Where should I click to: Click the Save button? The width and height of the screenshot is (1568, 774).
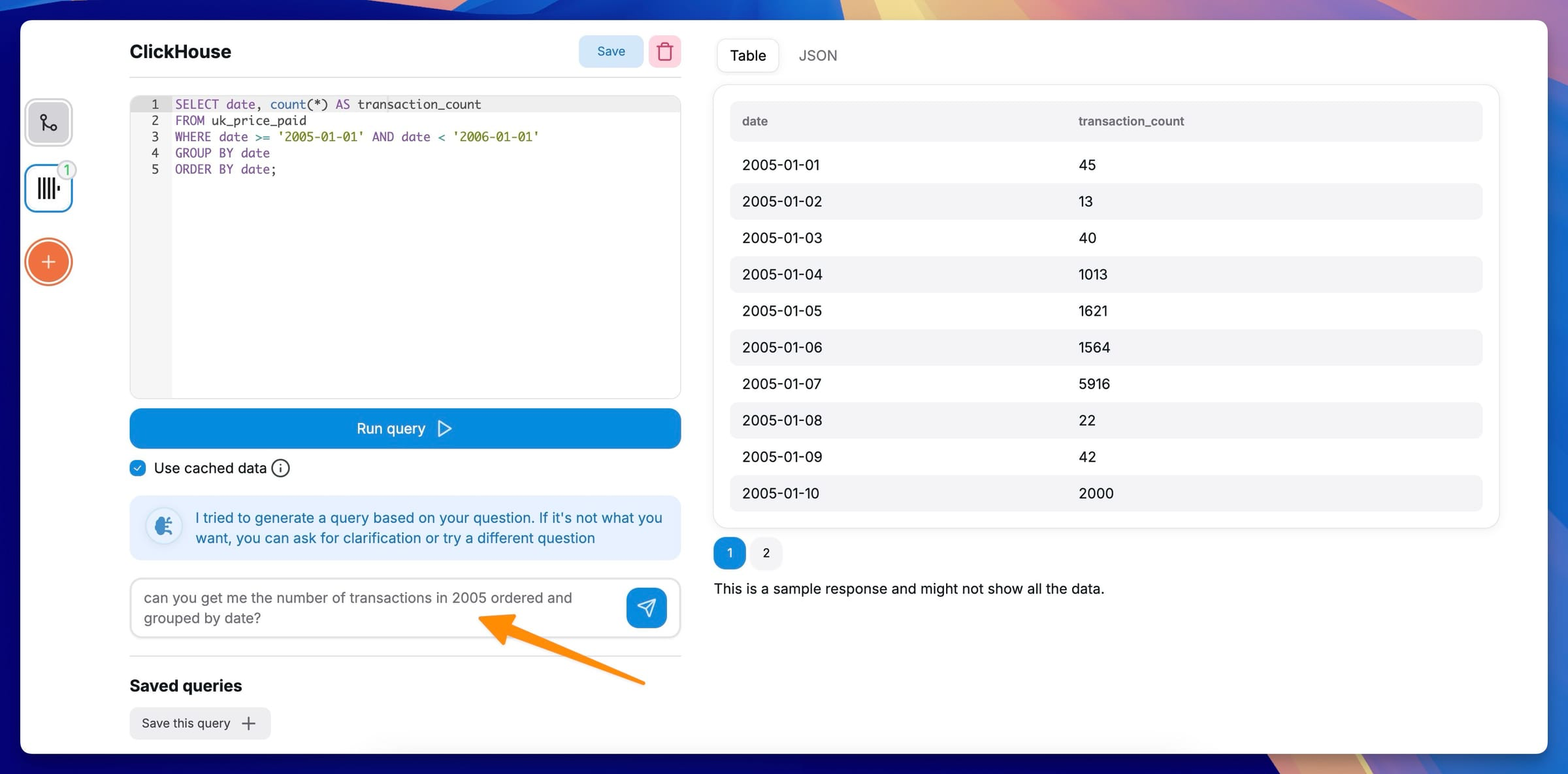click(x=610, y=51)
